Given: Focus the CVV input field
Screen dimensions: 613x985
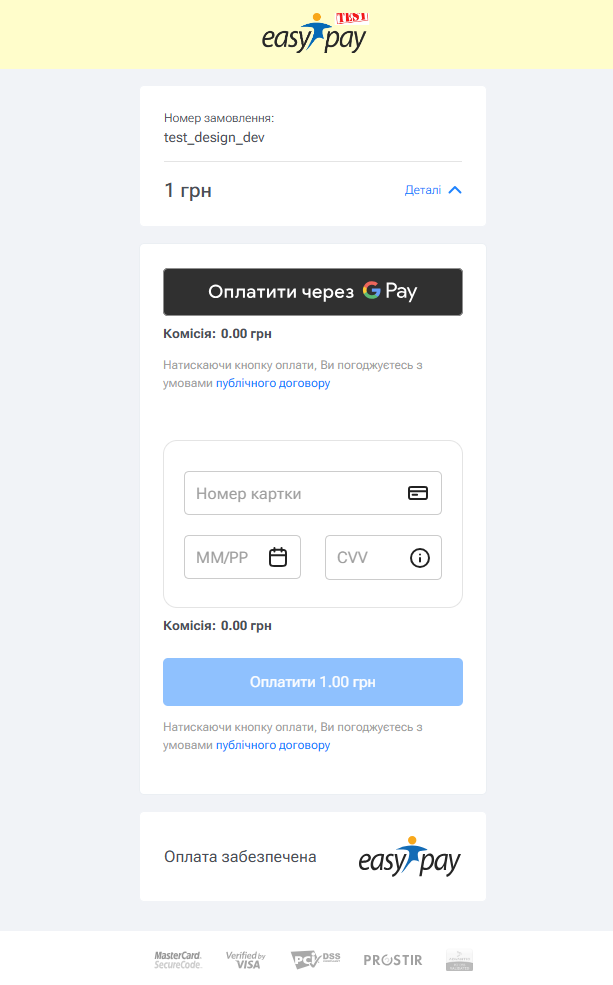Looking at the screenshot, I should click(x=383, y=557).
